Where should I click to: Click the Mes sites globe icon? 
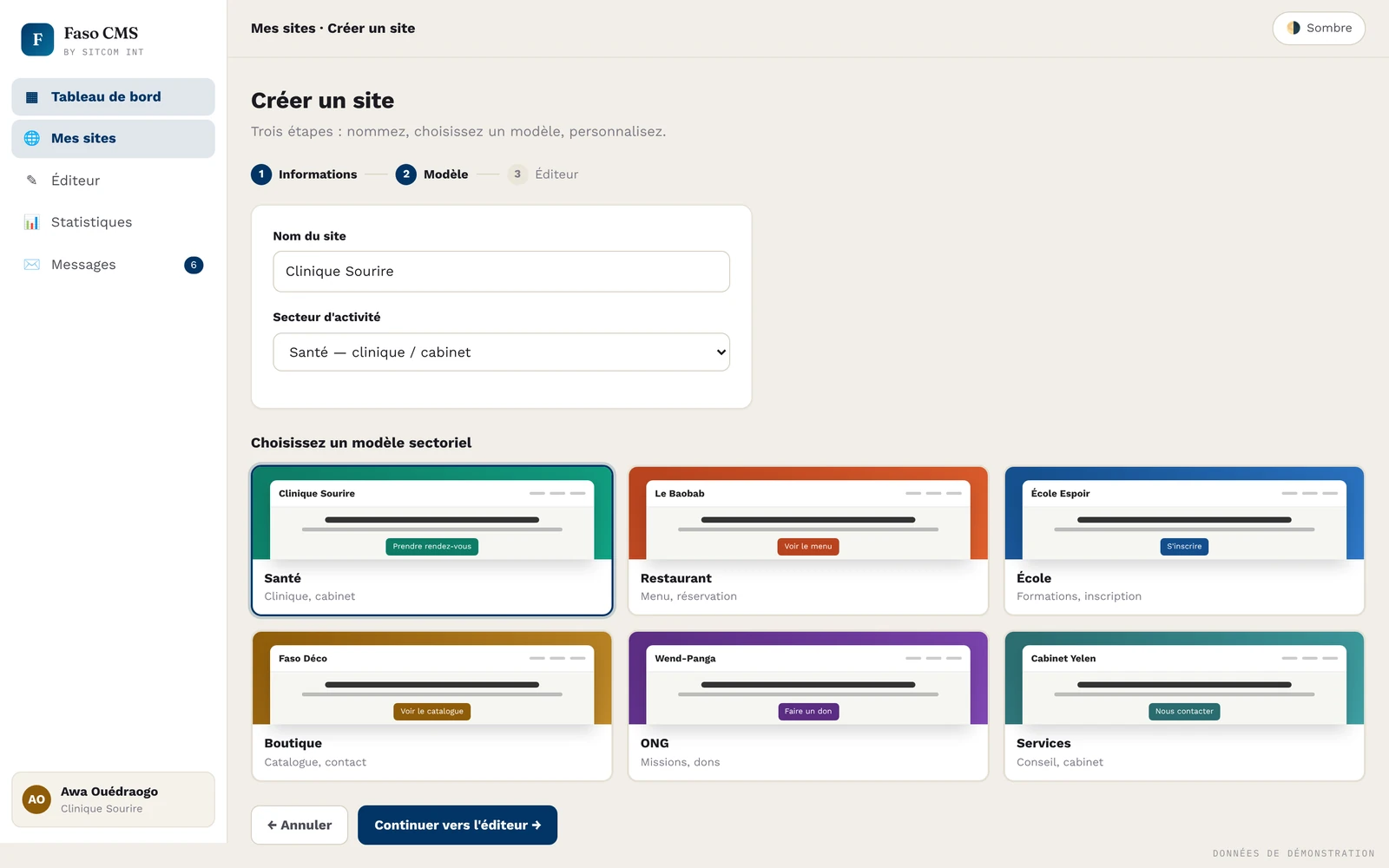pos(32,138)
